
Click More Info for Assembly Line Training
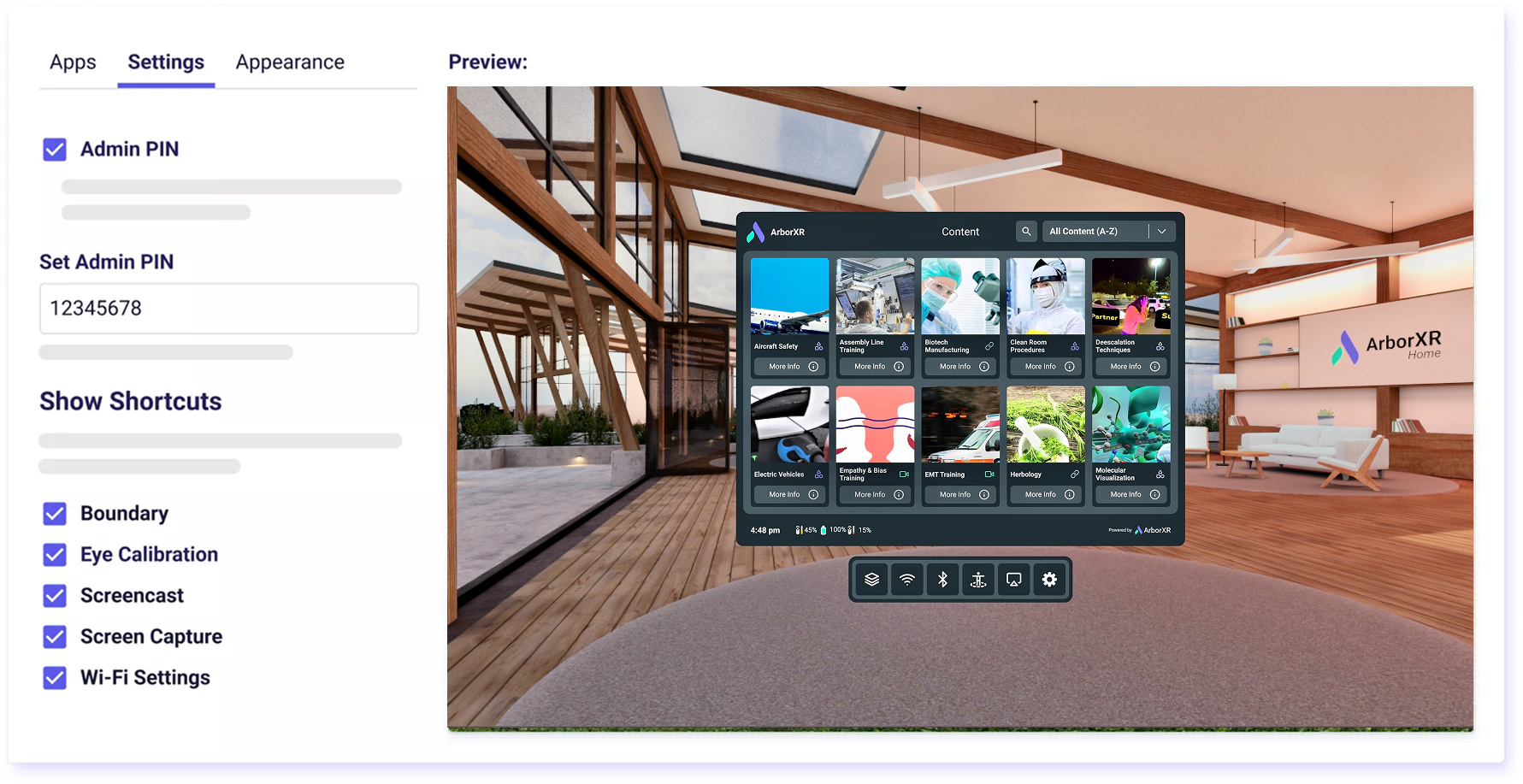tap(876, 367)
